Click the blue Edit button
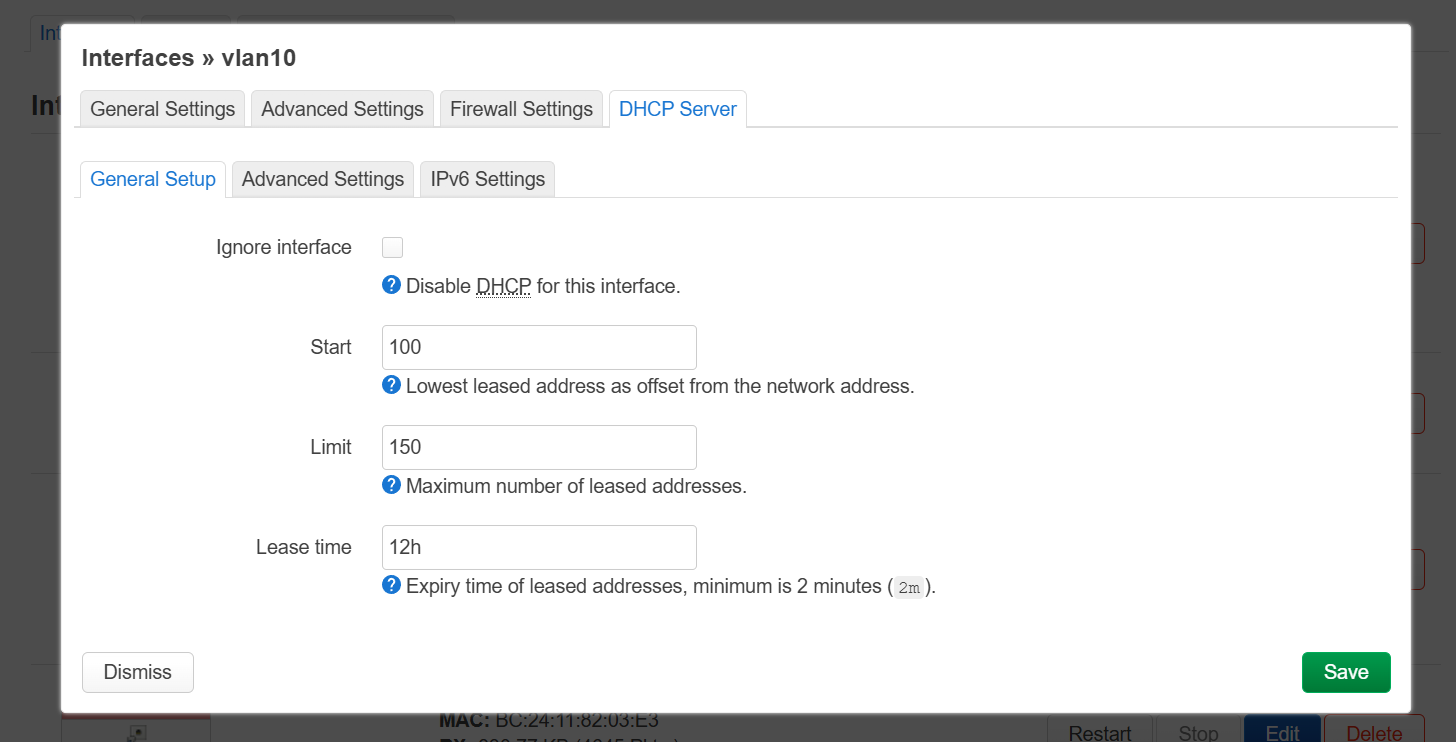The width and height of the screenshot is (1456, 742). click(x=1282, y=731)
